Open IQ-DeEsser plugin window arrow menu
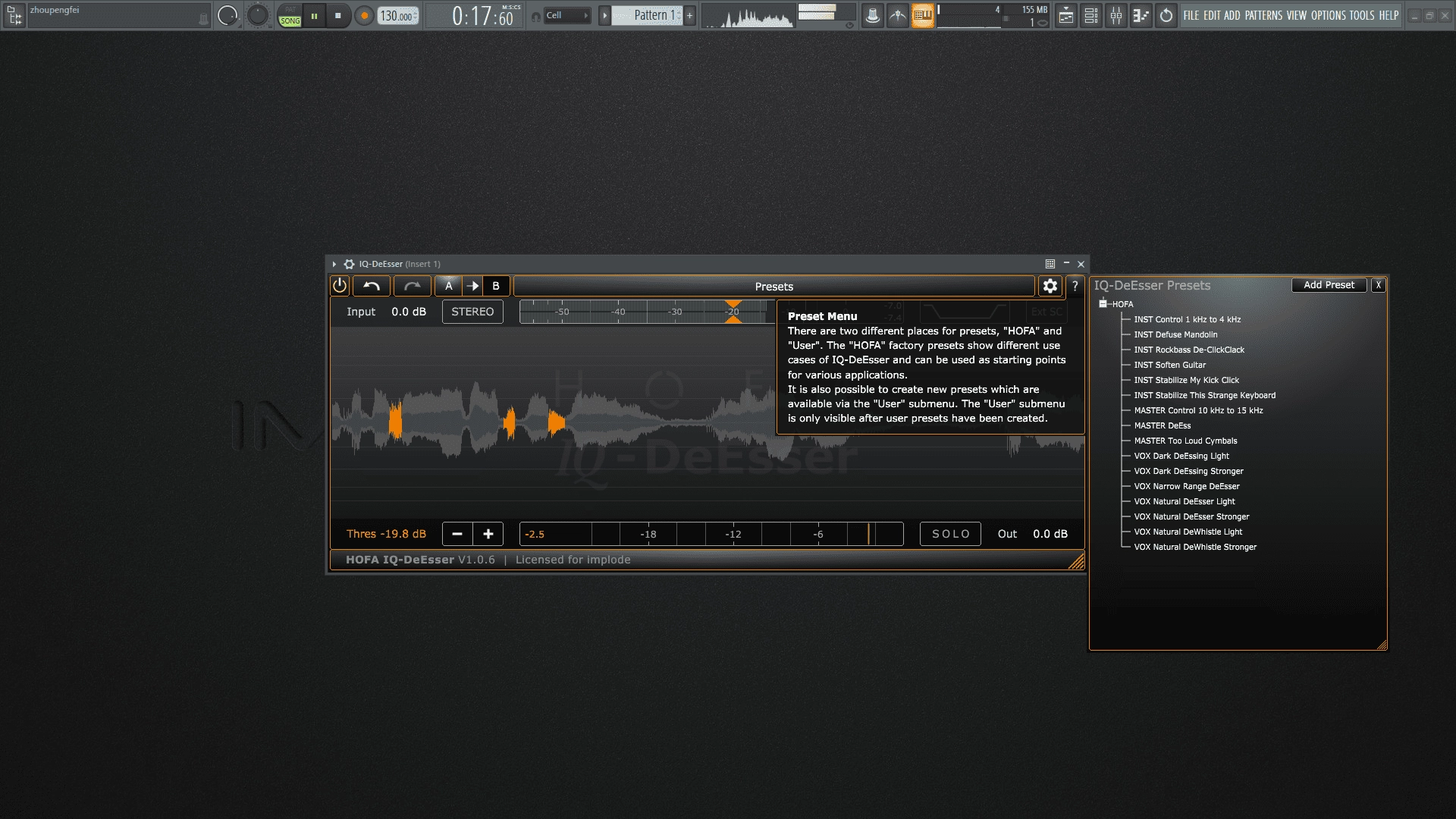The width and height of the screenshot is (1456, 819). click(334, 264)
